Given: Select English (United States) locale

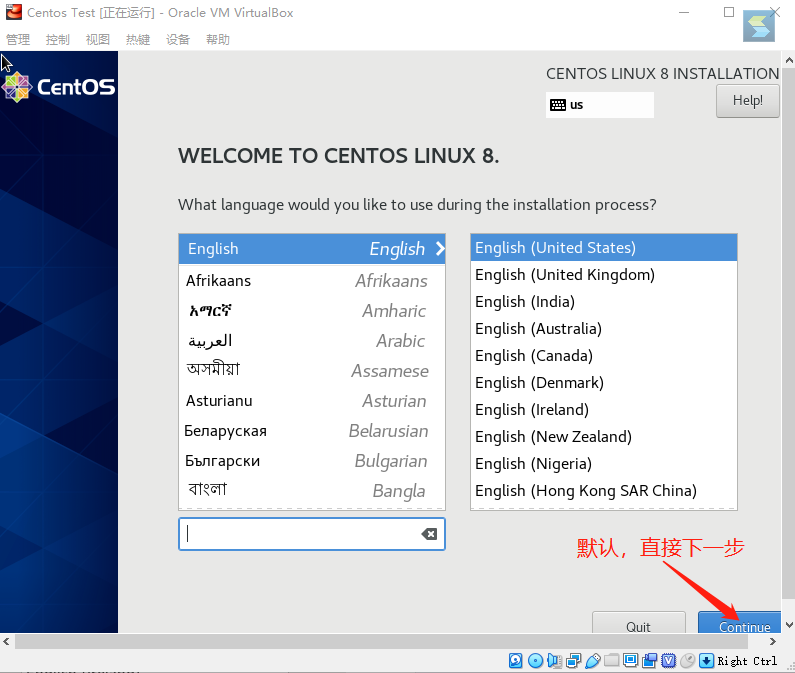Looking at the screenshot, I should tap(604, 247).
